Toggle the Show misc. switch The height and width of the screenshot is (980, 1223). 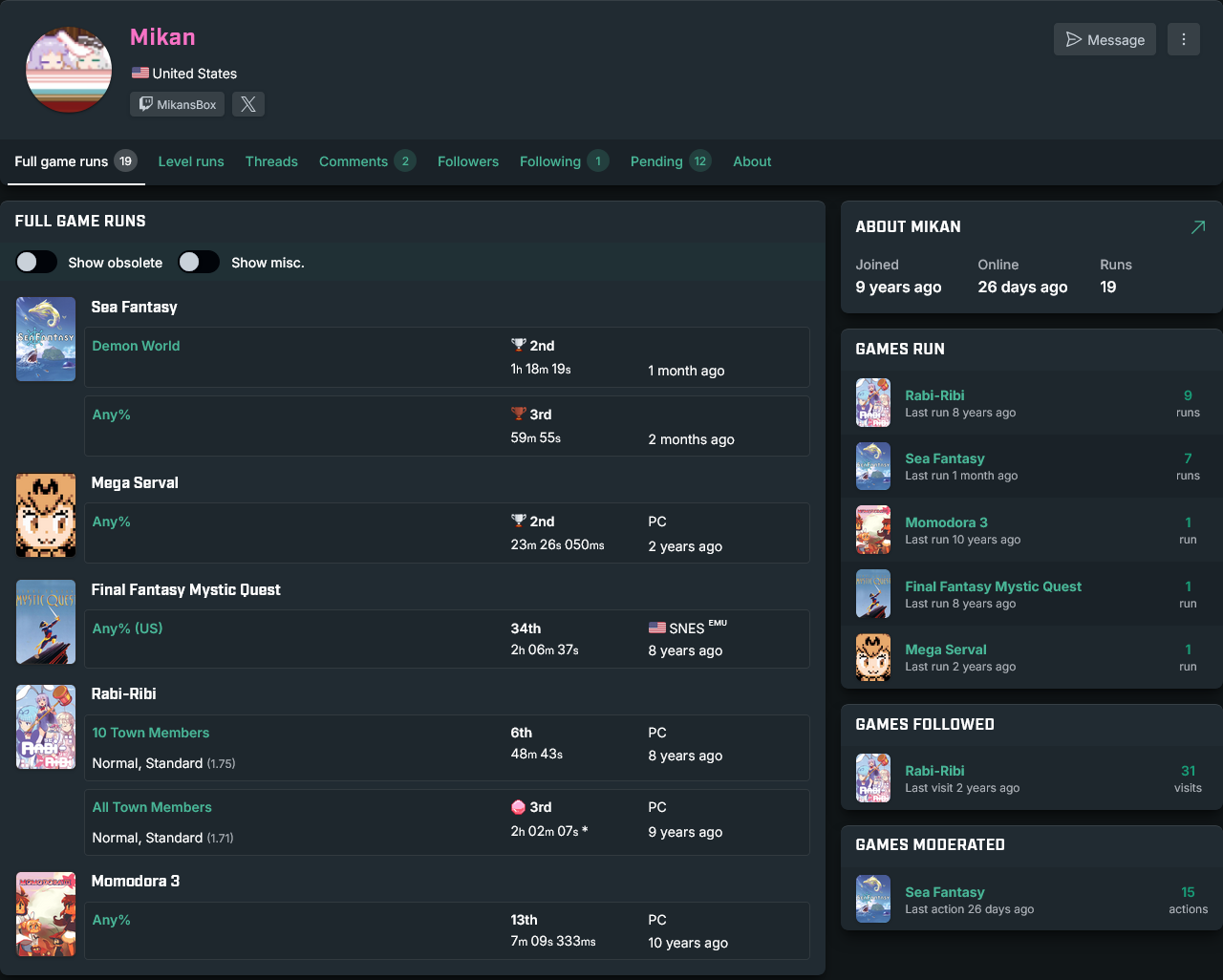click(199, 262)
